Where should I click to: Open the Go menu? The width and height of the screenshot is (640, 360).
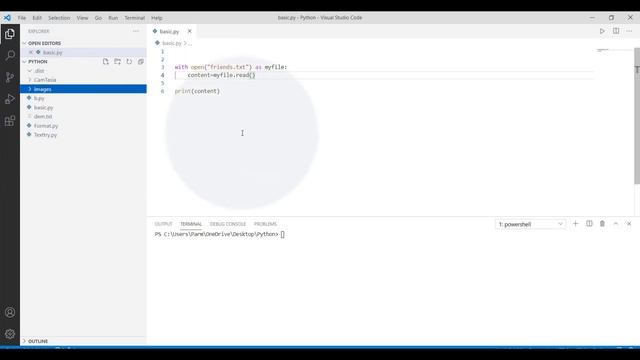point(98,18)
